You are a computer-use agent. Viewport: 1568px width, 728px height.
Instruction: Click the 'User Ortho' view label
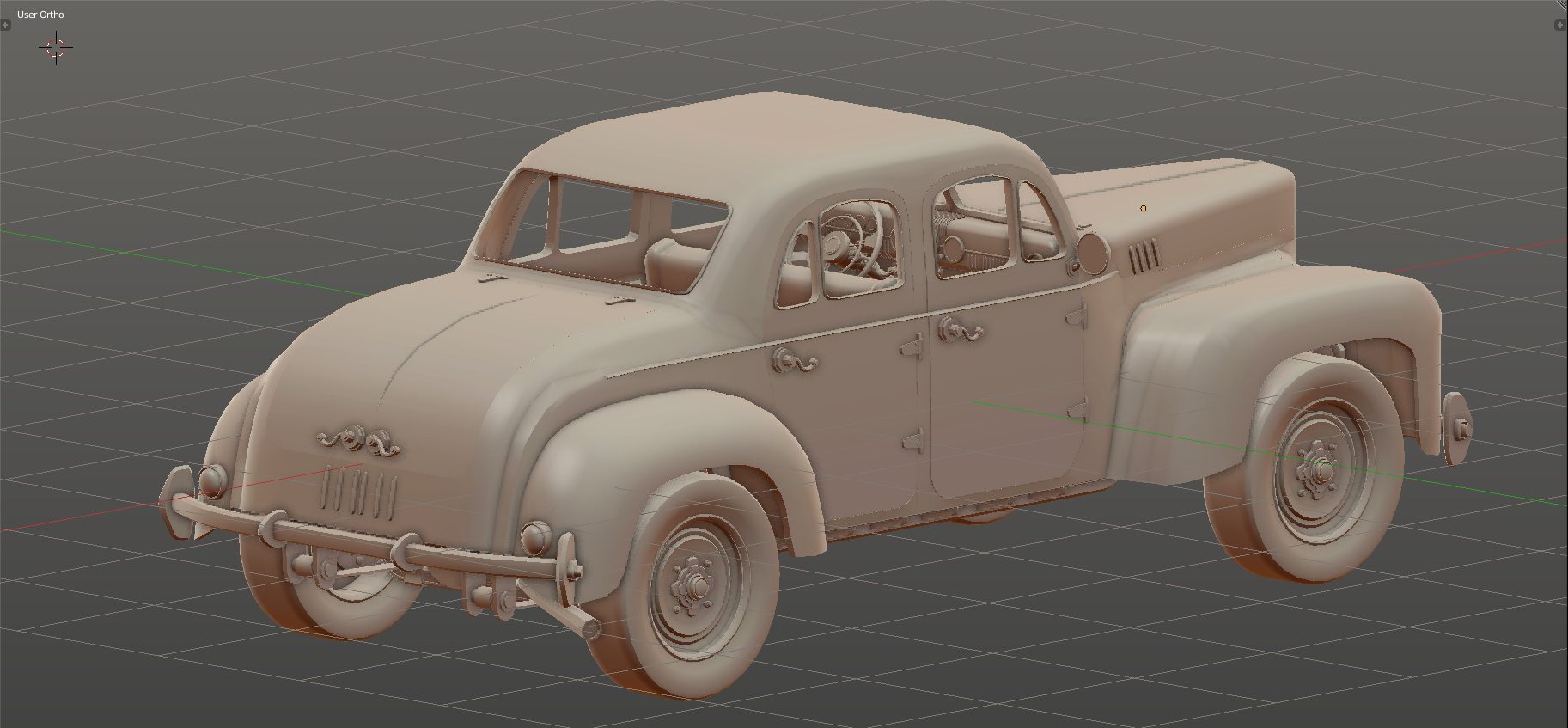pyautogui.click(x=40, y=15)
